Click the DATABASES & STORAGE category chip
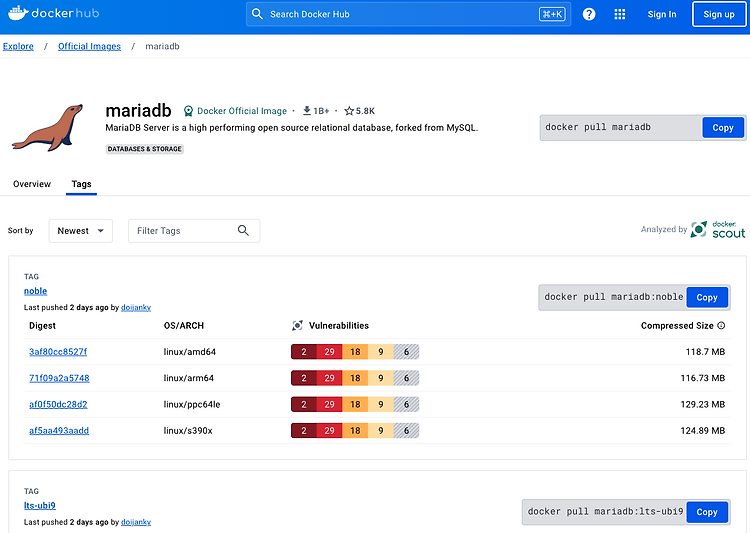750x533 pixels. pyautogui.click(x=144, y=149)
